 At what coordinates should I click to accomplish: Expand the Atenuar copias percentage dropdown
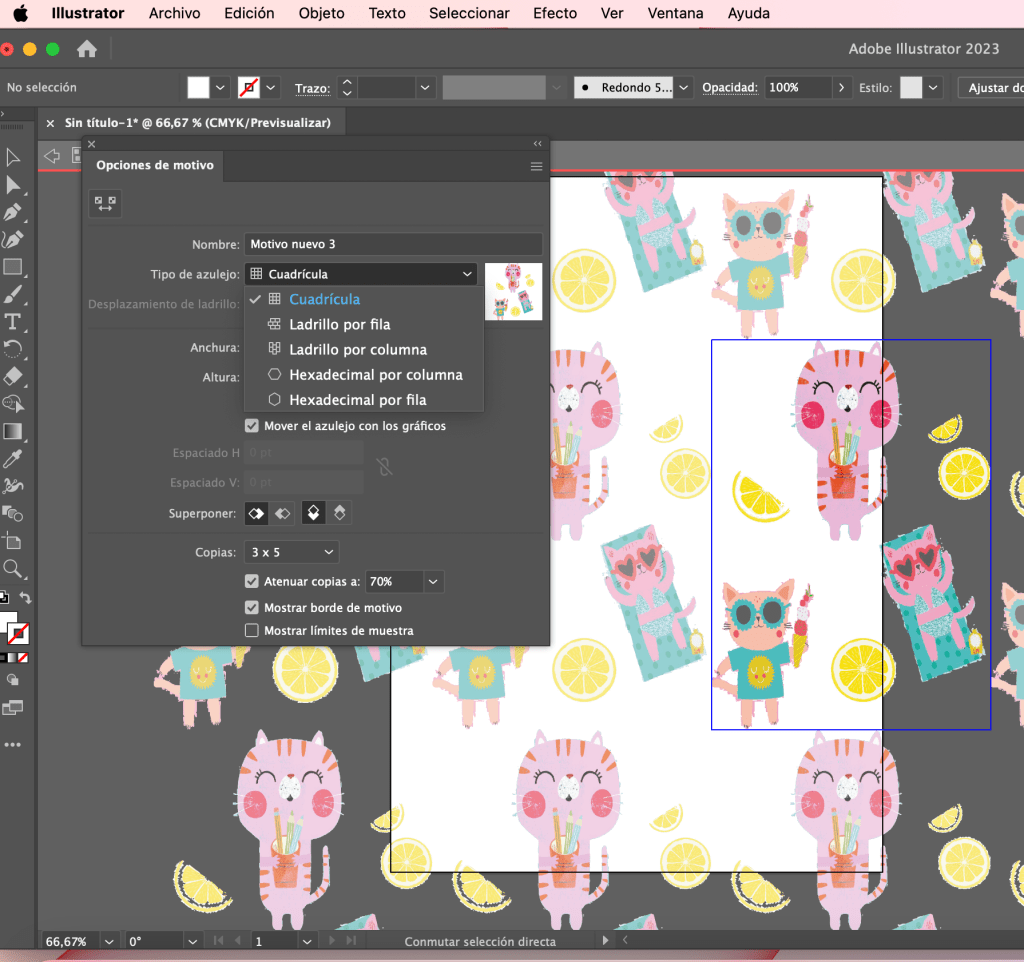433,581
